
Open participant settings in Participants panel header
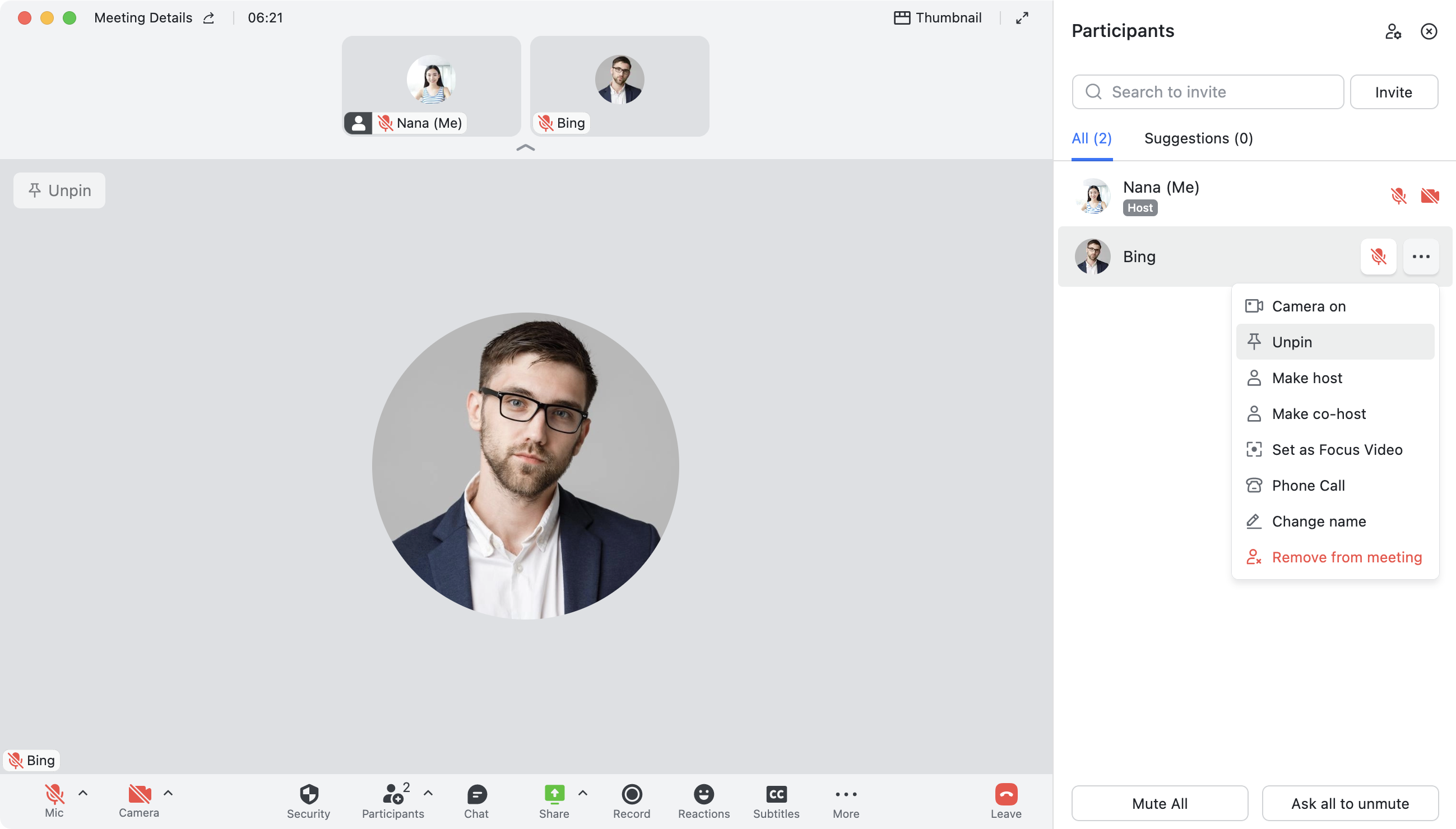1393,31
